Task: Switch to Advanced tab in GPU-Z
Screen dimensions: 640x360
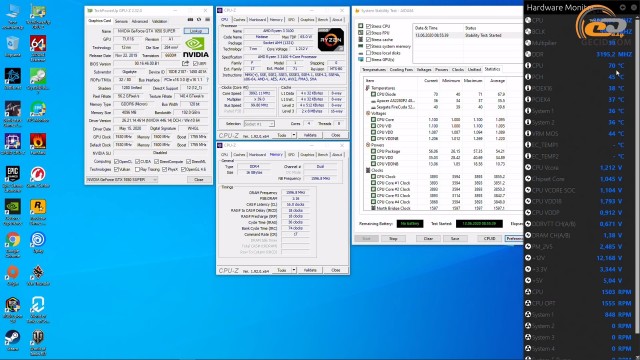Action: point(140,21)
